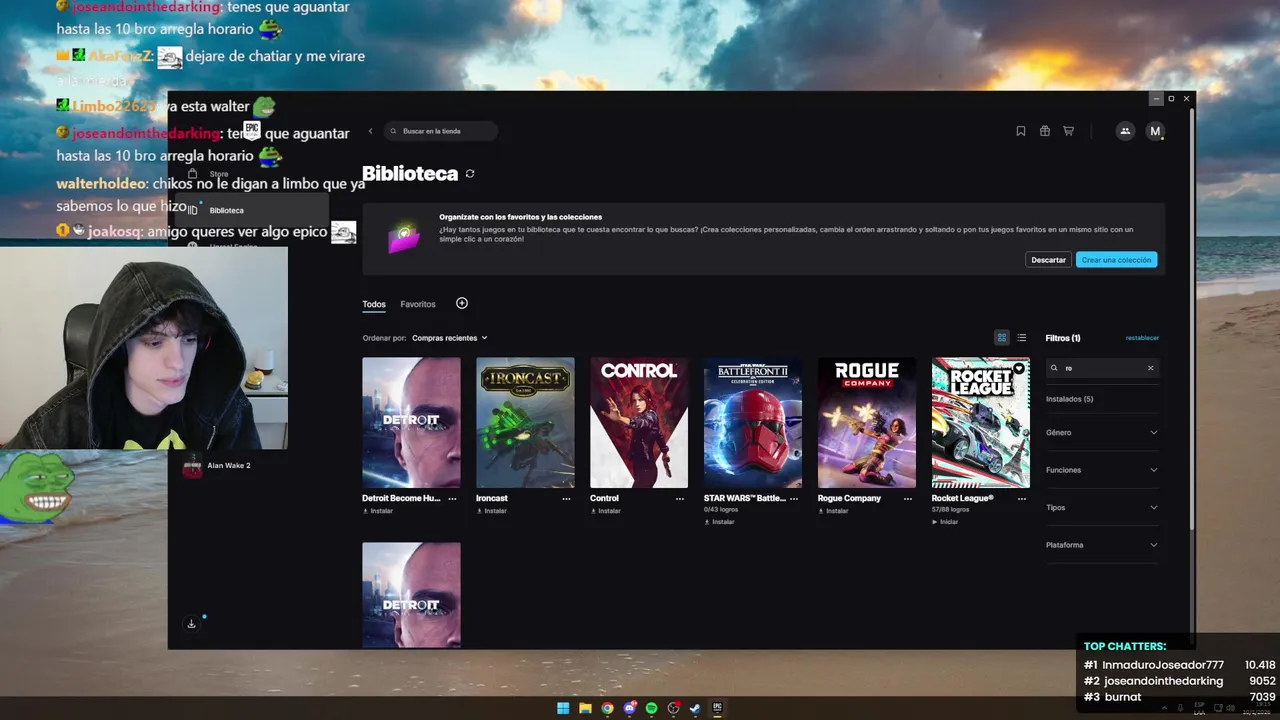Open the Windows Start button
Image resolution: width=1280 pixels, height=720 pixels.
click(x=563, y=708)
